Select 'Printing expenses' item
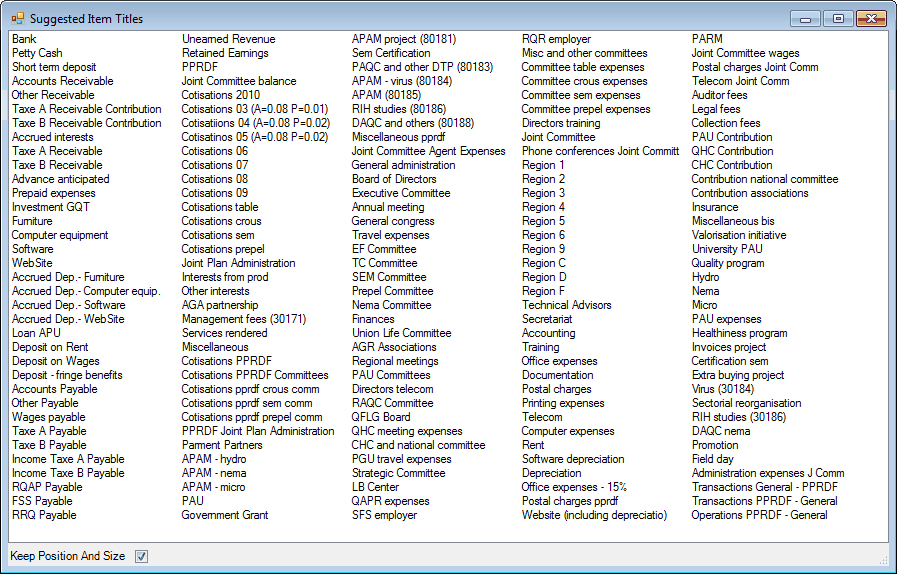 tap(563, 403)
